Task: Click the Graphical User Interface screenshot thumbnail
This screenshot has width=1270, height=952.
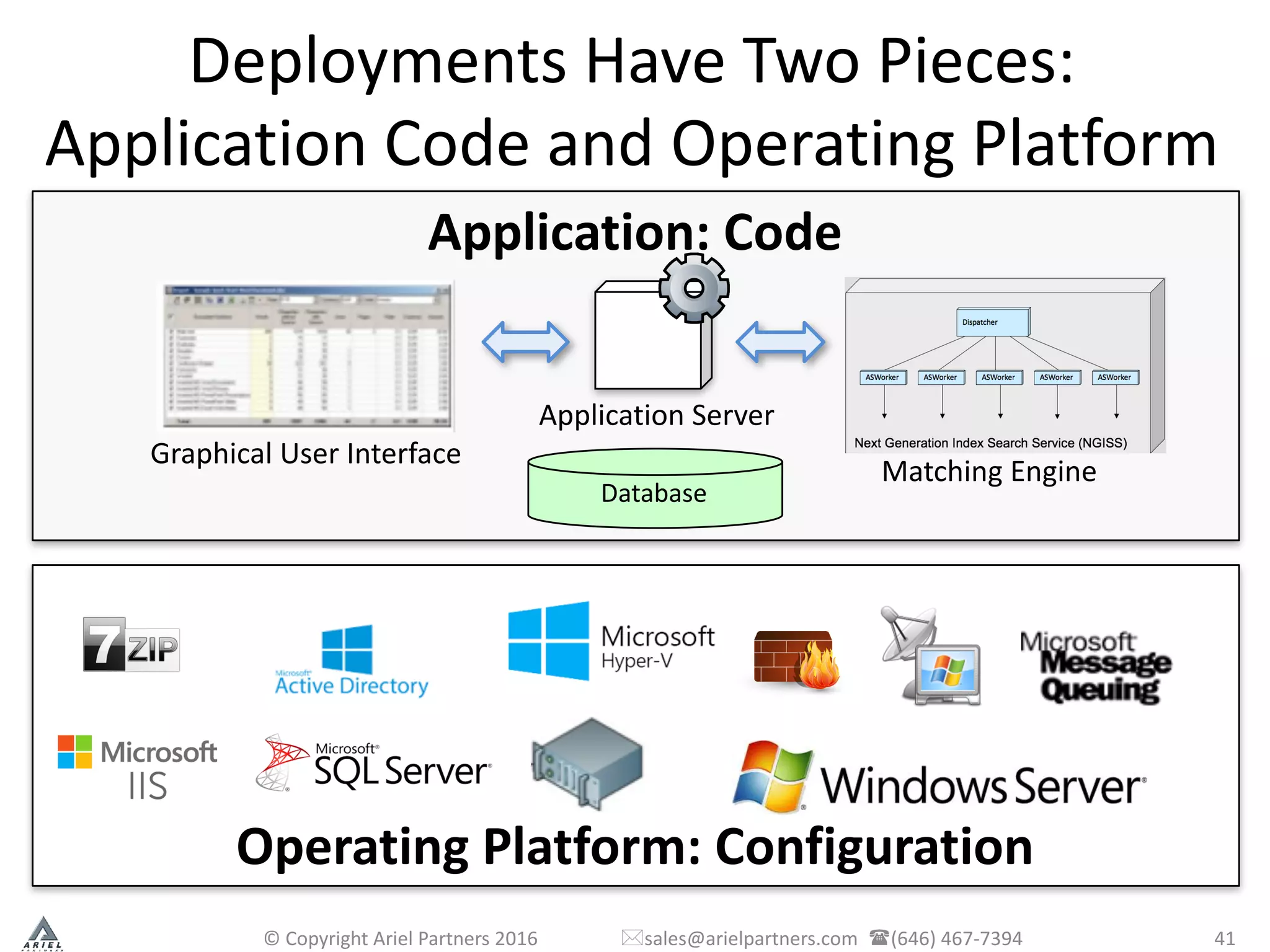Action: 308,356
